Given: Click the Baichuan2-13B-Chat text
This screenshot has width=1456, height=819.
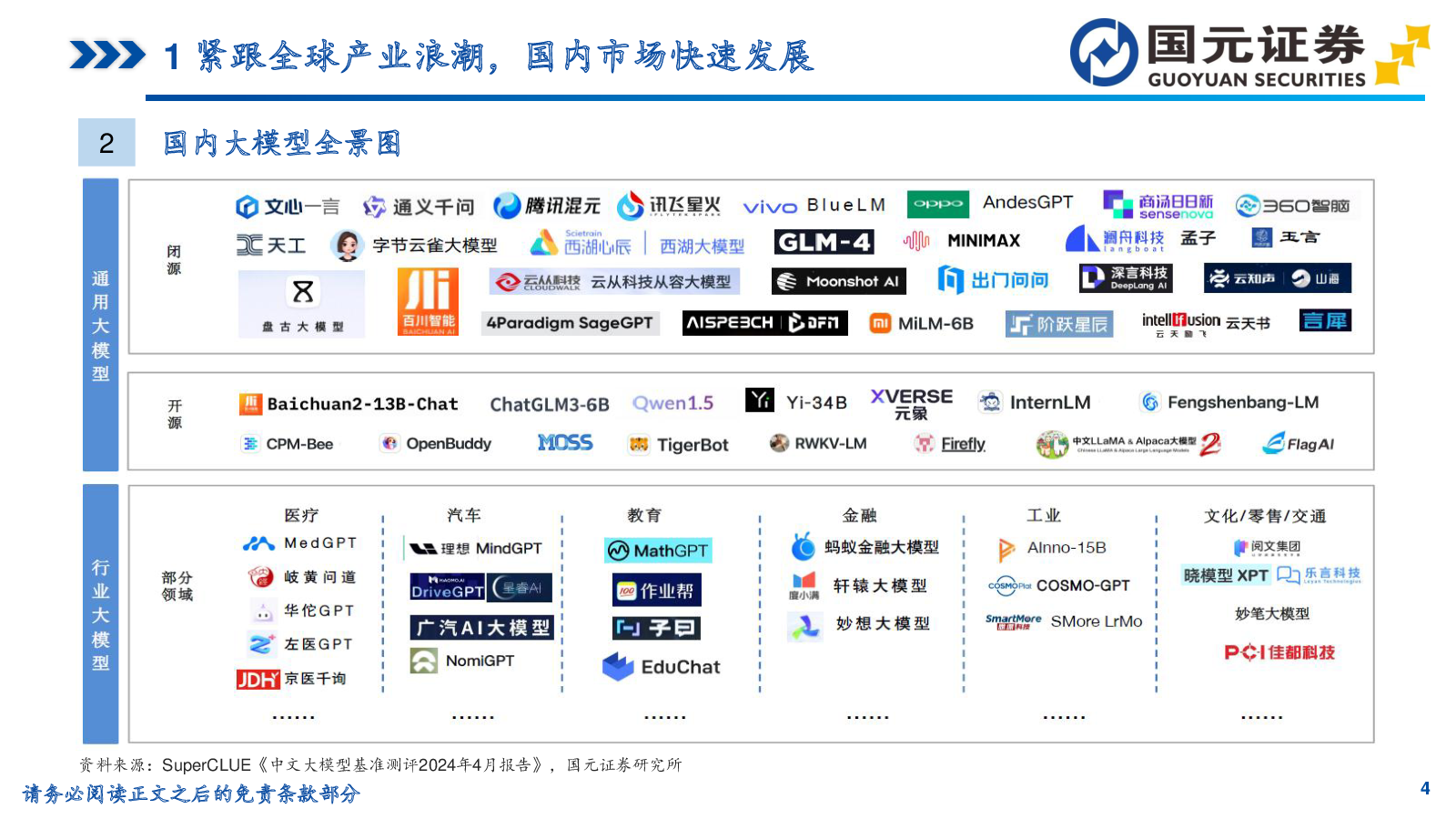Looking at the screenshot, I should point(362,404).
